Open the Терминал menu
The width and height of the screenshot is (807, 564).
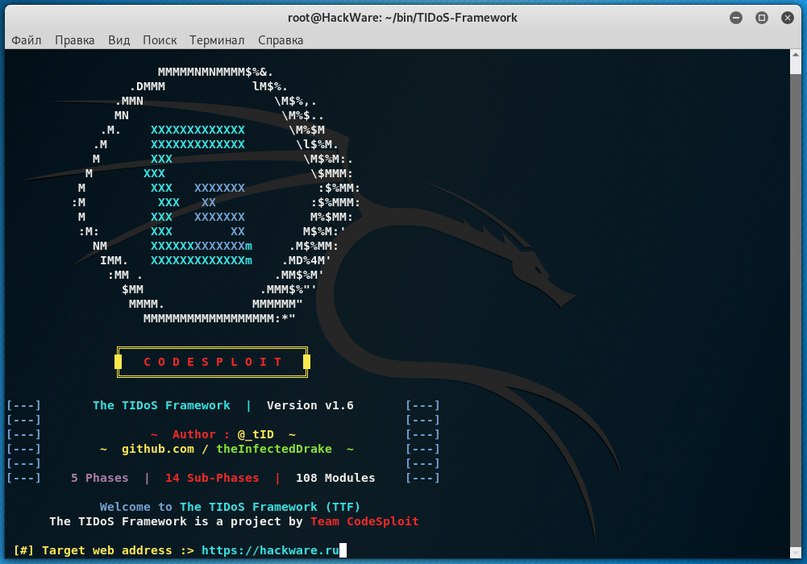[217, 40]
